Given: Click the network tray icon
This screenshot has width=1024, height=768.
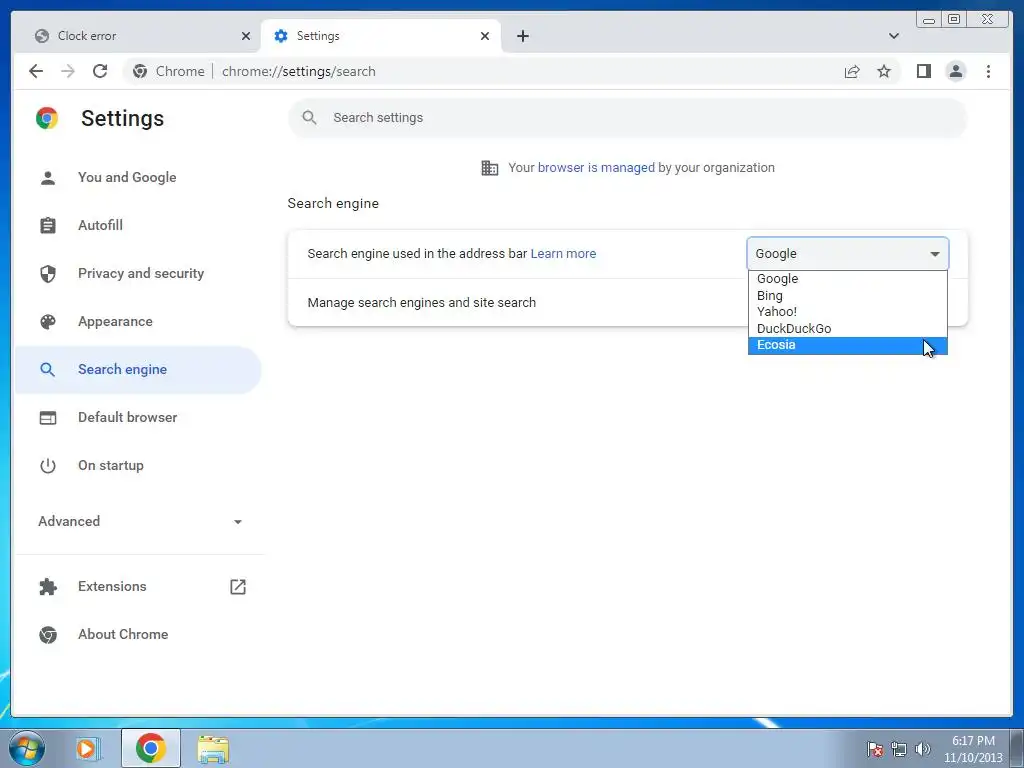Looking at the screenshot, I should (x=899, y=749).
